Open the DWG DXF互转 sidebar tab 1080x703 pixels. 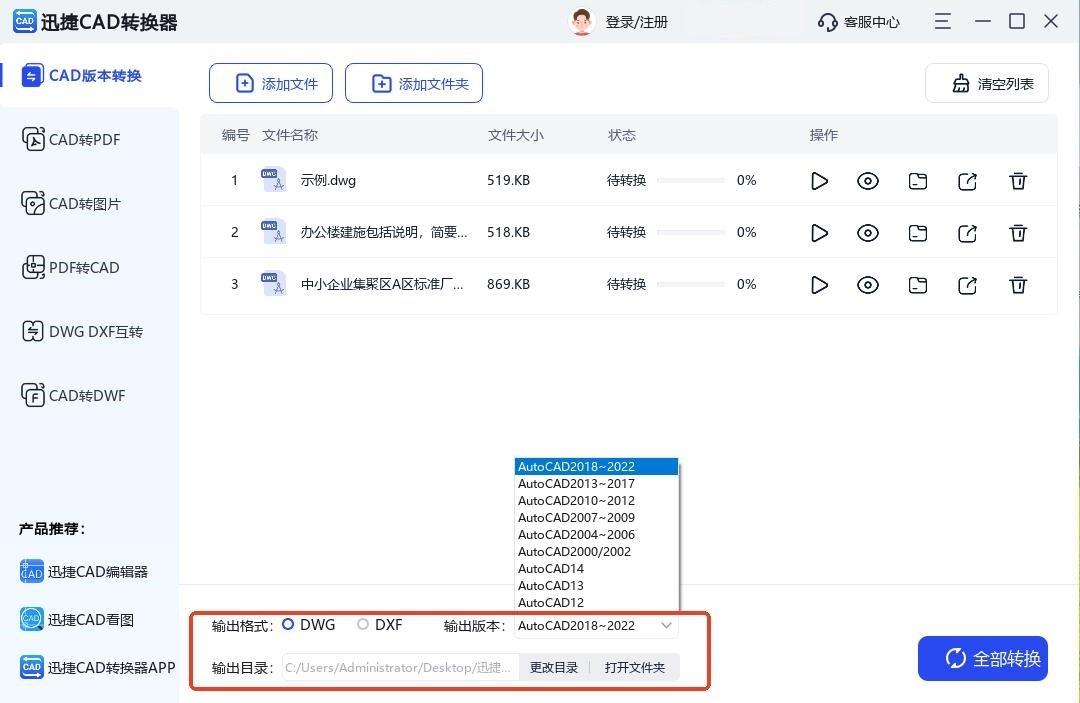(95, 332)
